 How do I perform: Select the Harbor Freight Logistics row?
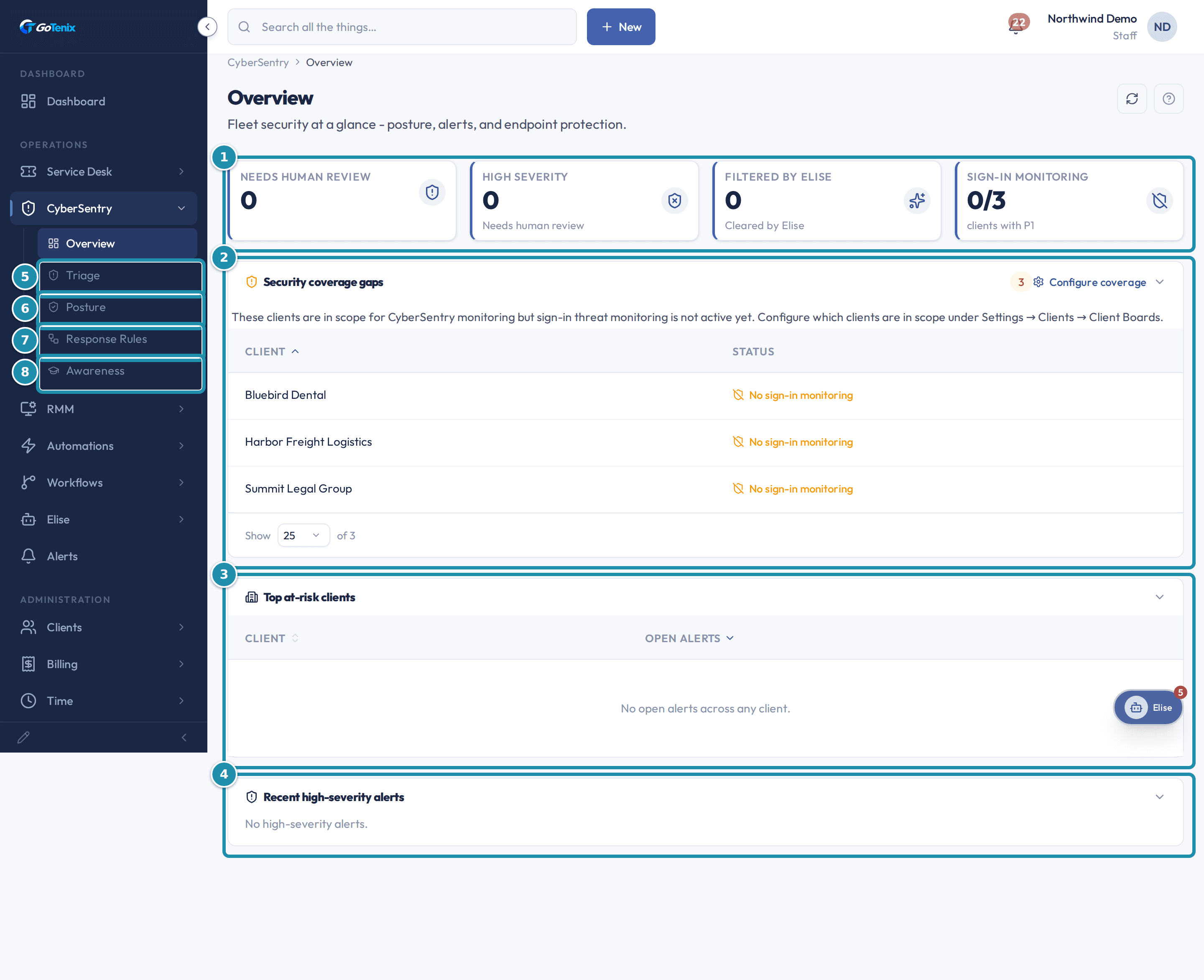pos(705,442)
